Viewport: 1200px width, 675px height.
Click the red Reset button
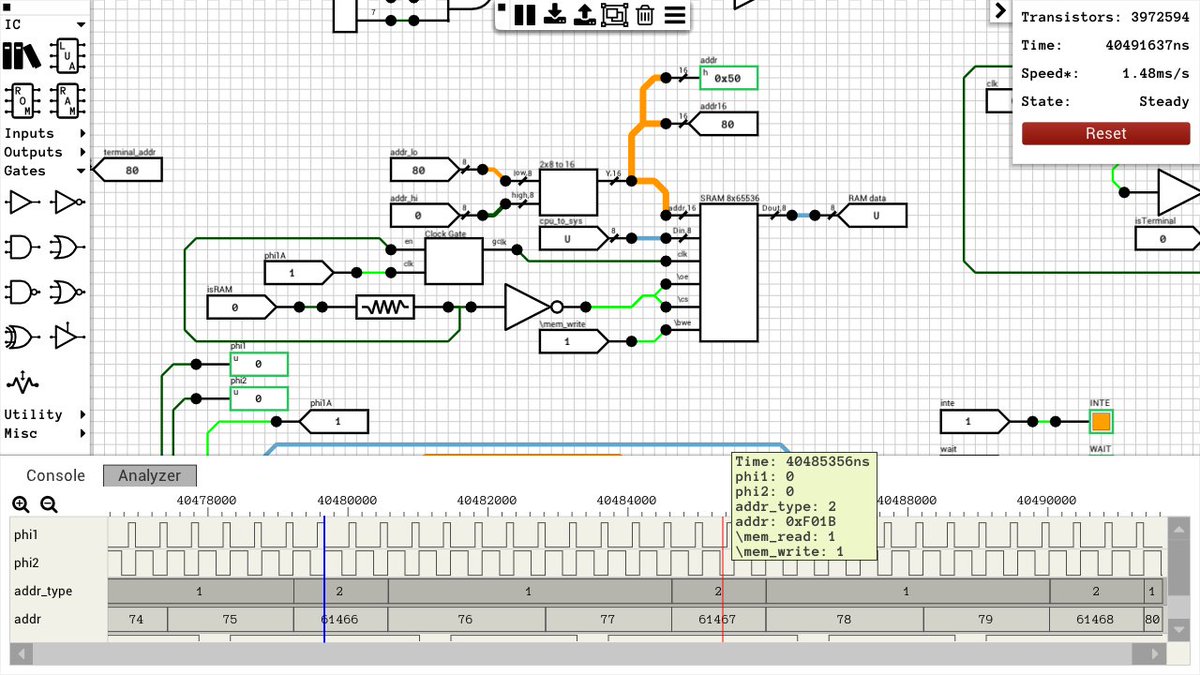[x=1105, y=133]
